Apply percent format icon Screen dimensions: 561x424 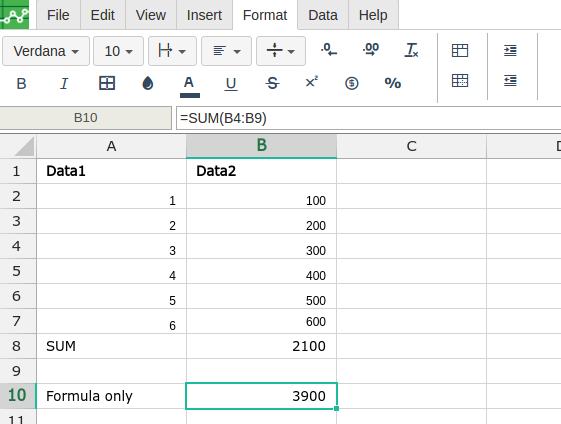[x=392, y=83]
